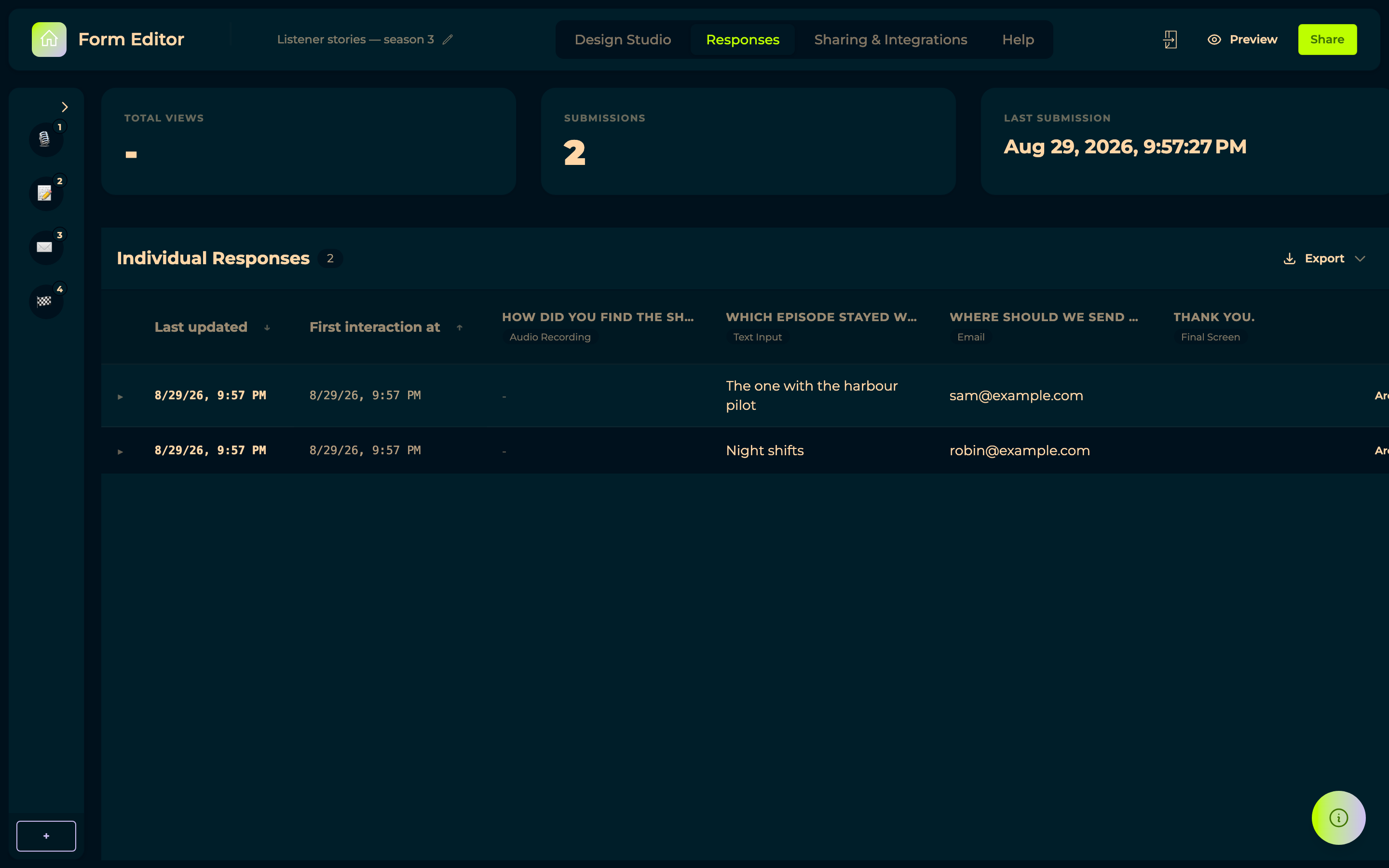The height and width of the screenshot is (868, 1389).
Task: Click 'Which episode stayed w...' column header
Action: (821, 317)
